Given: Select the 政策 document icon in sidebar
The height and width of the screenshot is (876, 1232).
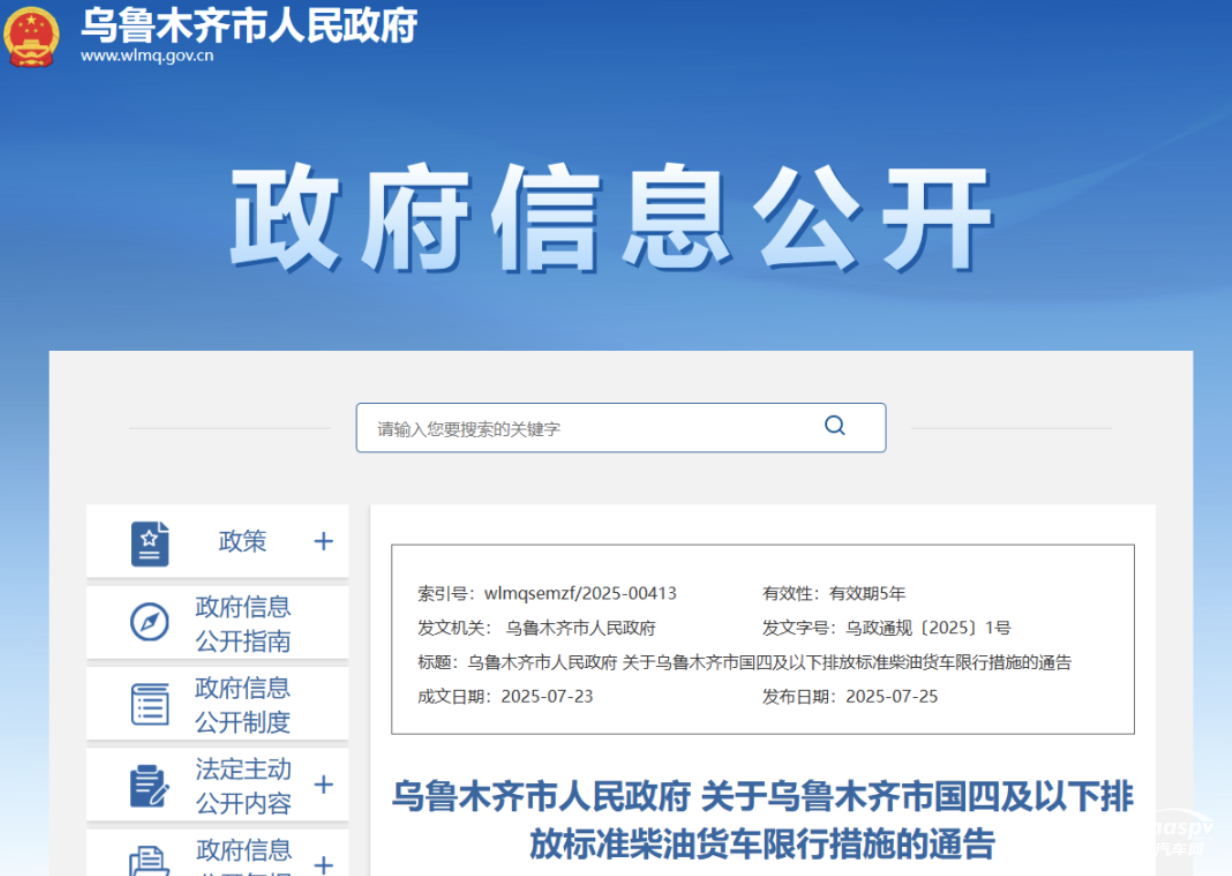Looking at the screenshot, I should (x=152, y=541).
